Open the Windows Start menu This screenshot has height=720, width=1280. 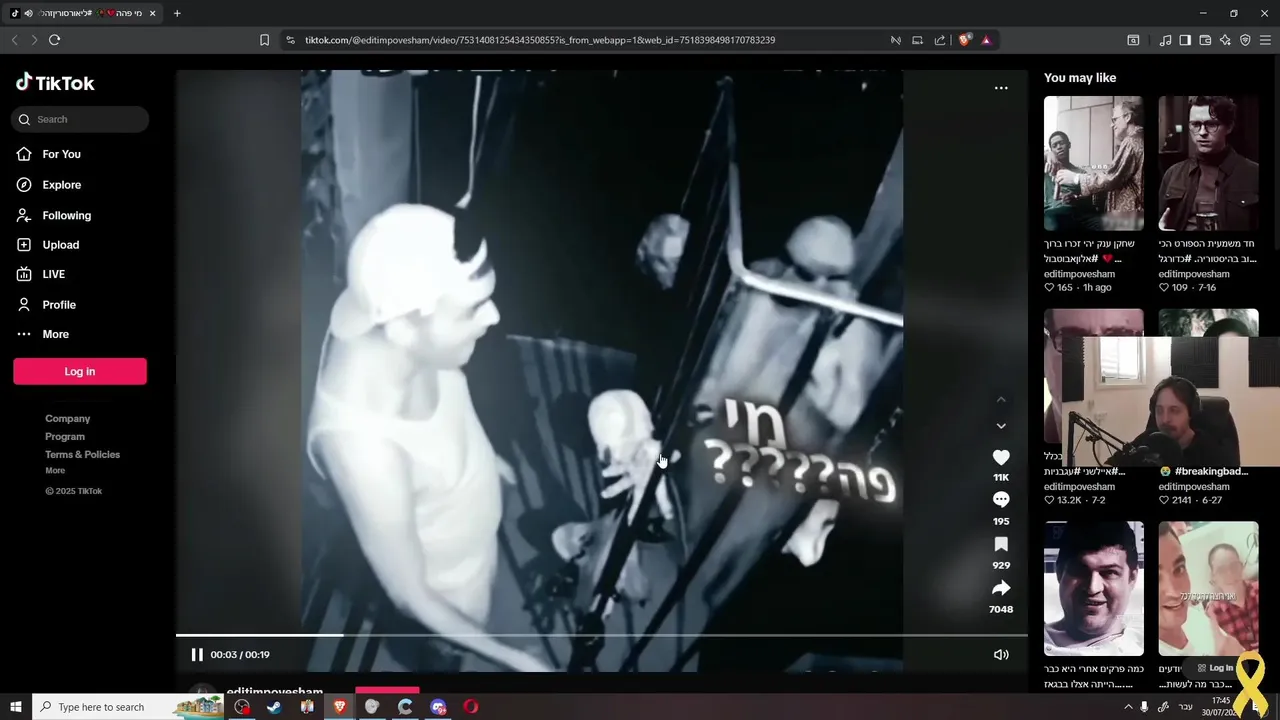point(15,707)
